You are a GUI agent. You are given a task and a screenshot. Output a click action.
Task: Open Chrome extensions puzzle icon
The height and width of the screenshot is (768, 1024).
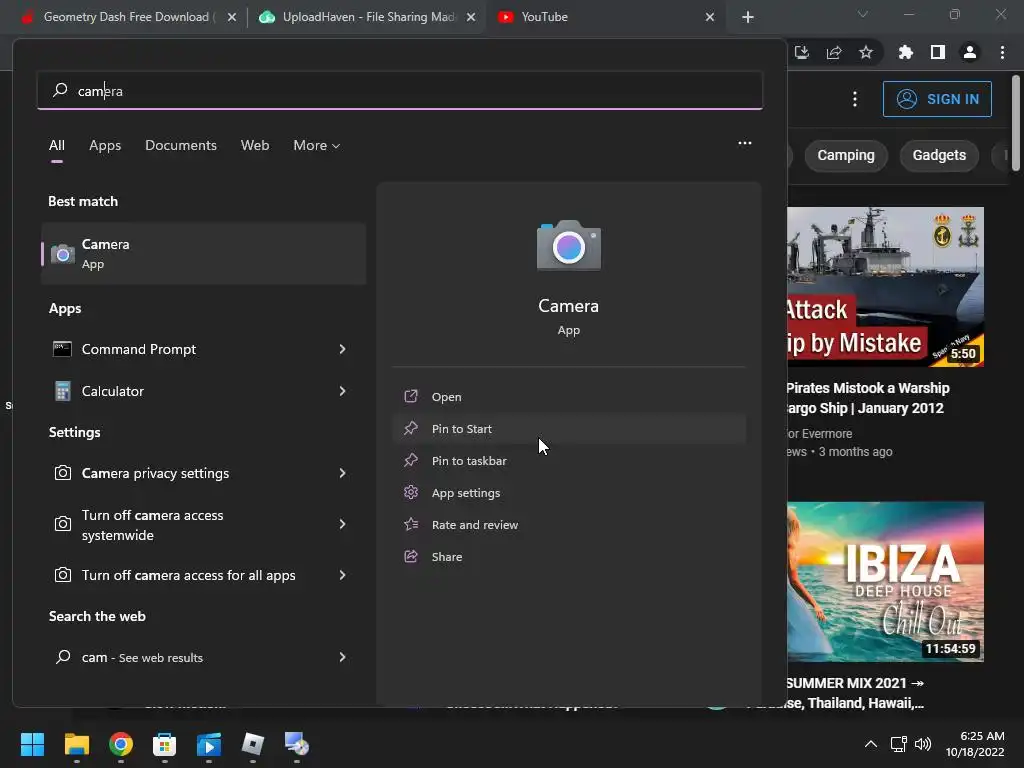(905, 52)
